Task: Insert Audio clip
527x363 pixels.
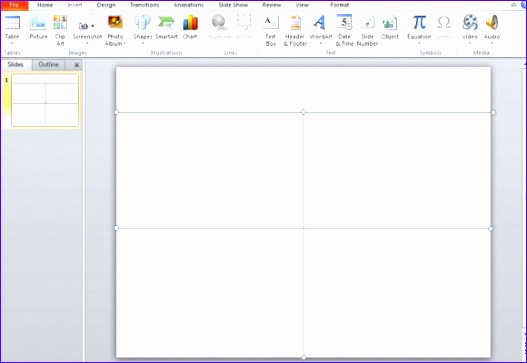Action: 492,30
